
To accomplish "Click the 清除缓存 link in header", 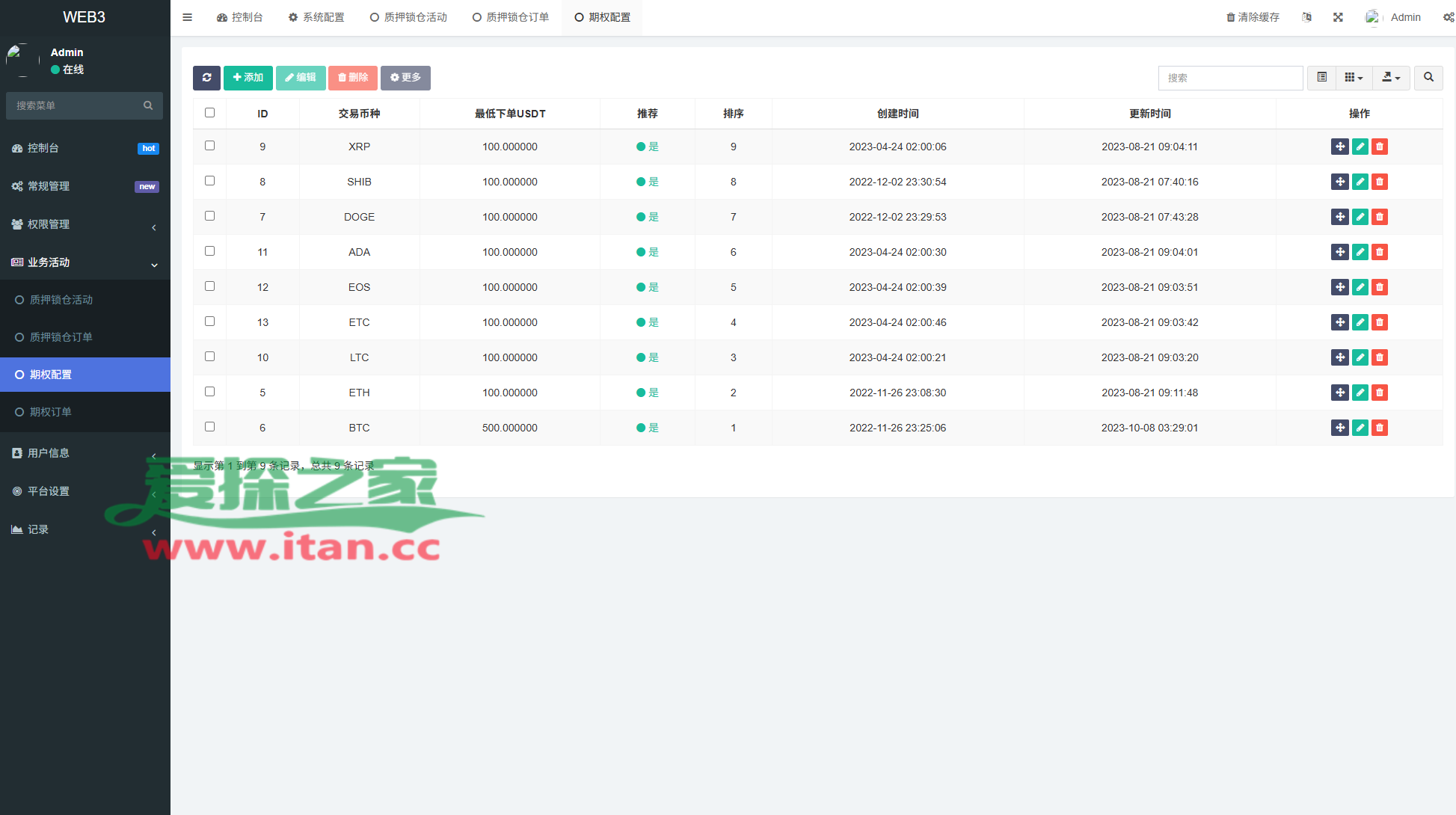I will click(x=1253, y=17).
